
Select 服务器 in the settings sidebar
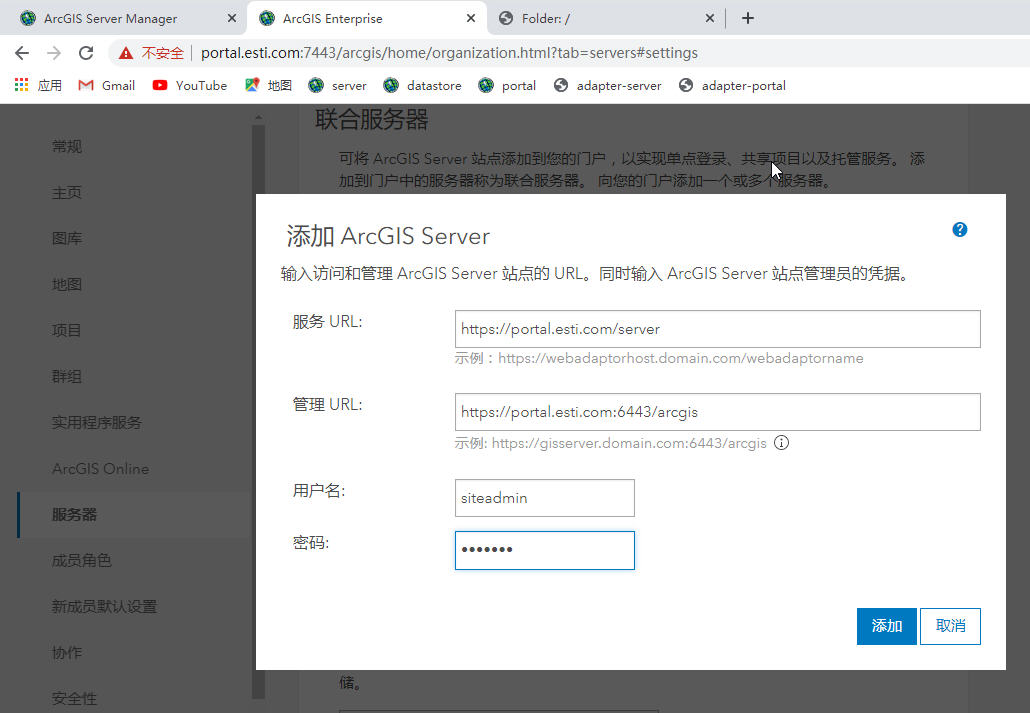pyautogui.click(x=74, y=515)
